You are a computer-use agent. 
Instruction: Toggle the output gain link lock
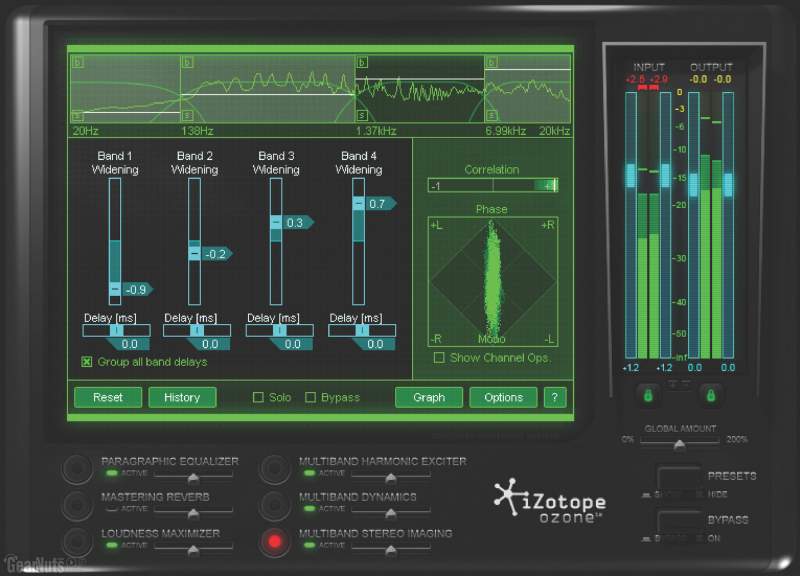coord(711,398)
